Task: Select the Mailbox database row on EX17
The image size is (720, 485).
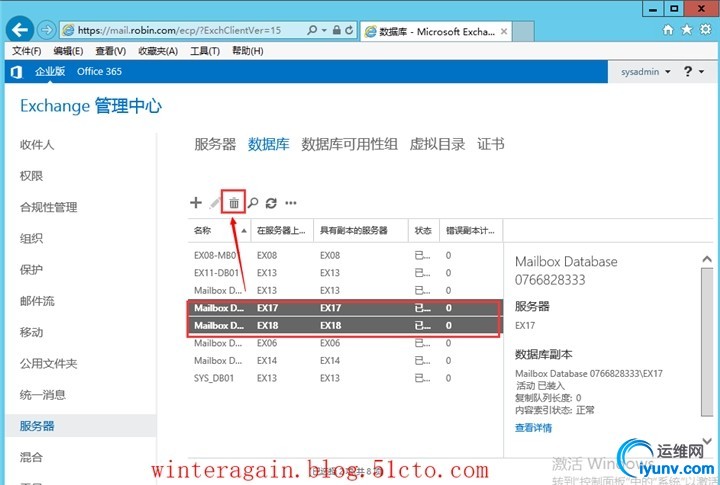Action: pos(345,308)
